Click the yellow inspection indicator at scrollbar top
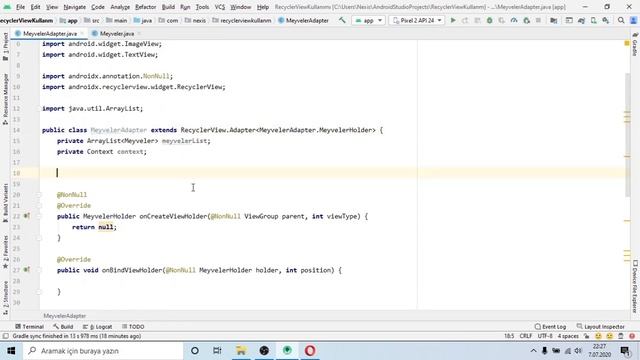 [627, 43]
